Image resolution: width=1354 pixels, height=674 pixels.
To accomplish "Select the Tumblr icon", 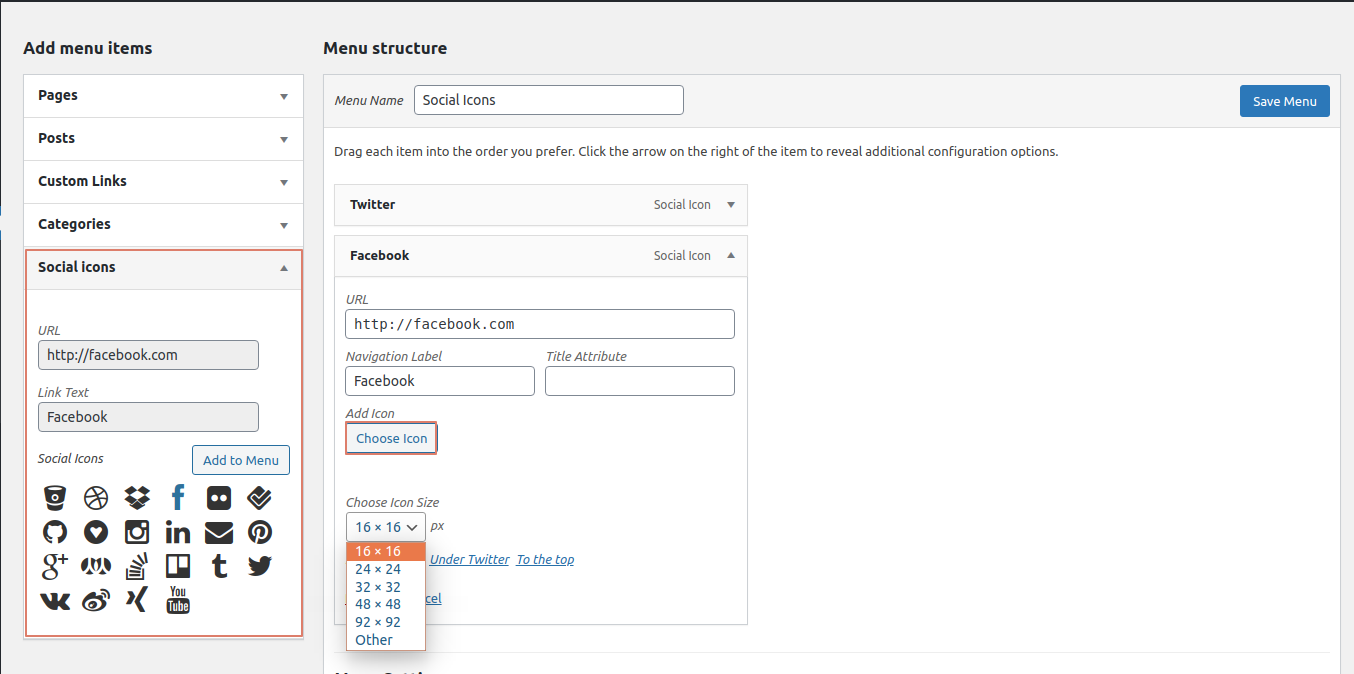I will click(x=219, y=566).
